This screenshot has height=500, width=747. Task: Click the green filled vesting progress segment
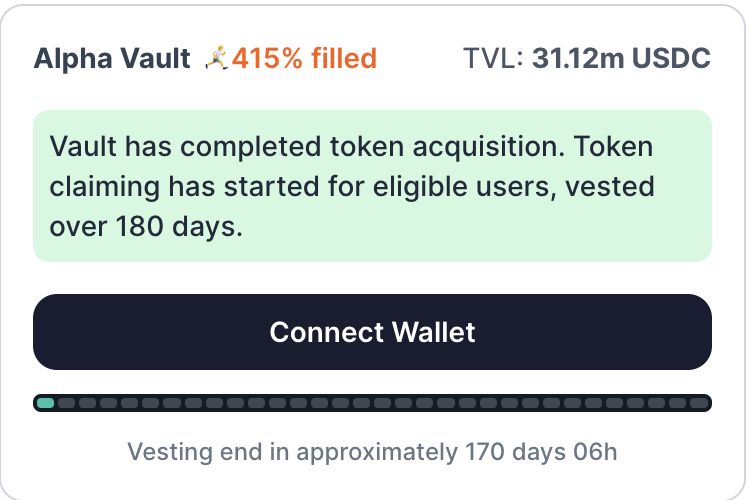[45, 403]
